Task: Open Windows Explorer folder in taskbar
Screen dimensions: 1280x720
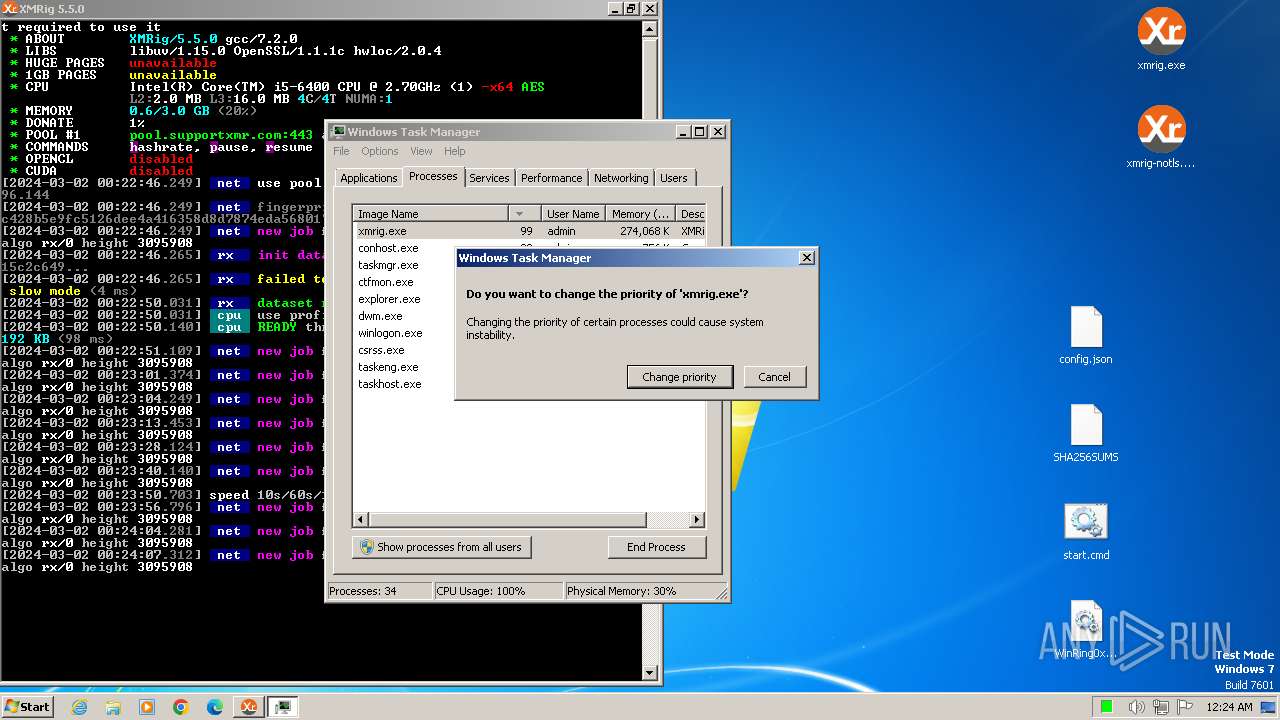Action: pos(113,707)
